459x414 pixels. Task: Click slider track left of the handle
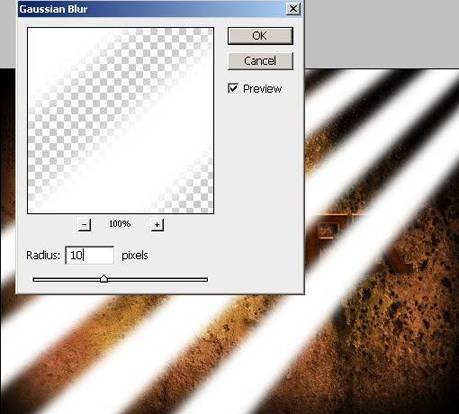click(x=67, y=279)
